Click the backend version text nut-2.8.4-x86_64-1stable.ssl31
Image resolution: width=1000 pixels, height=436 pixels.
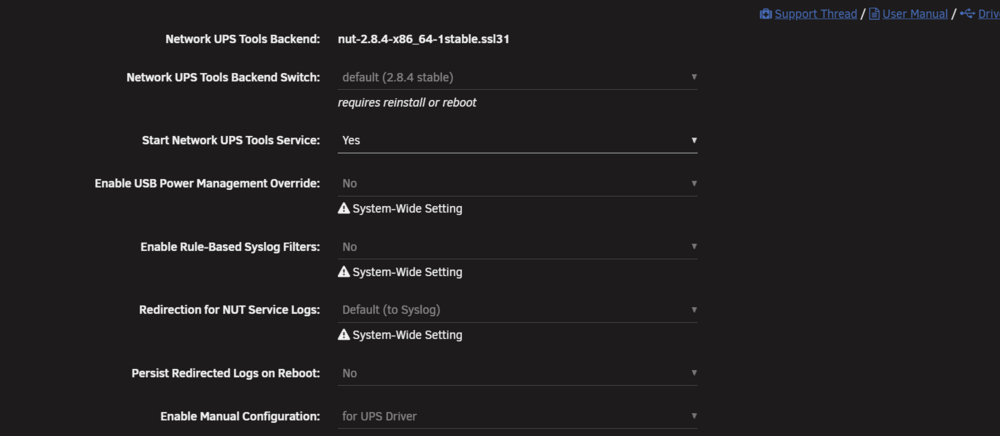coord(423,39)
